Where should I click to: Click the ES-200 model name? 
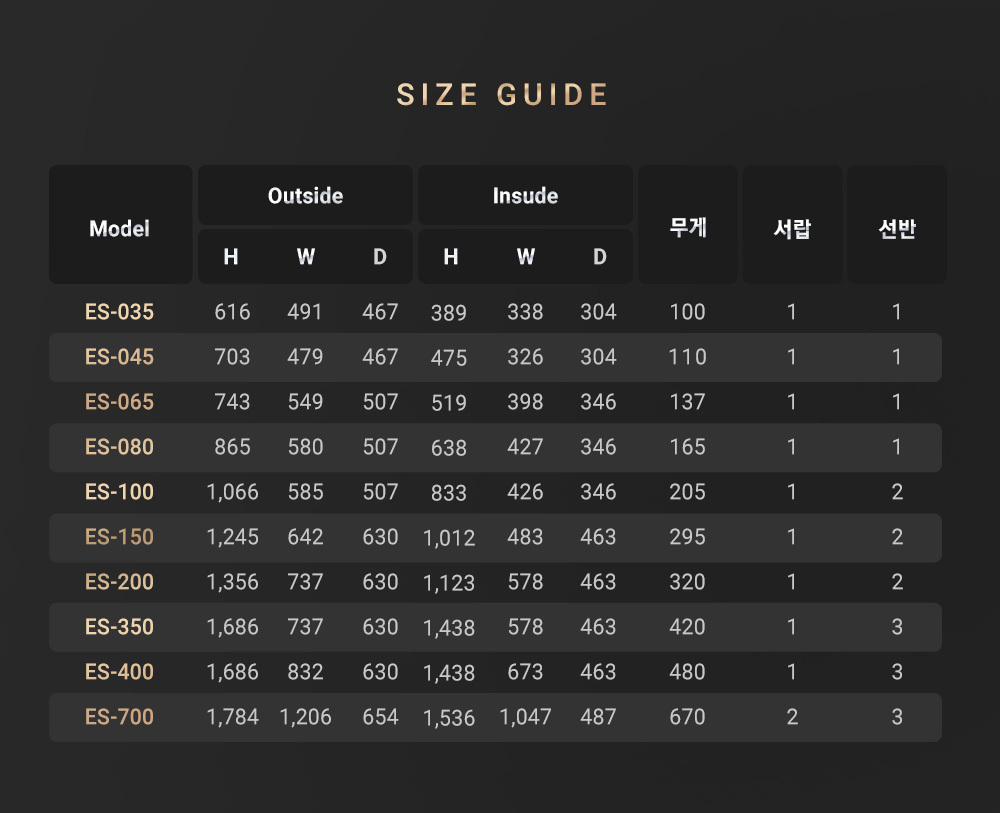tap(120, 582)
